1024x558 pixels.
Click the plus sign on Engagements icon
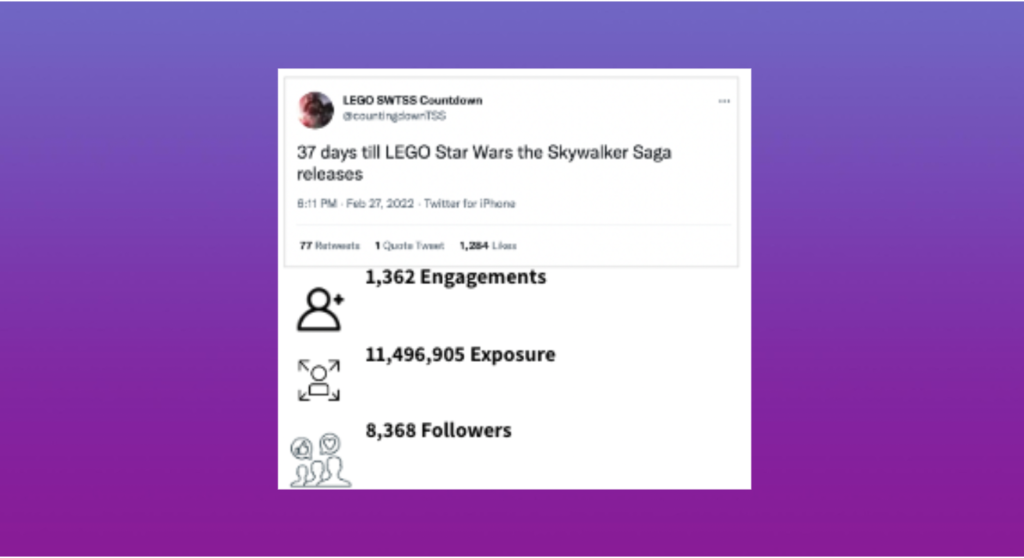(338, 299)
